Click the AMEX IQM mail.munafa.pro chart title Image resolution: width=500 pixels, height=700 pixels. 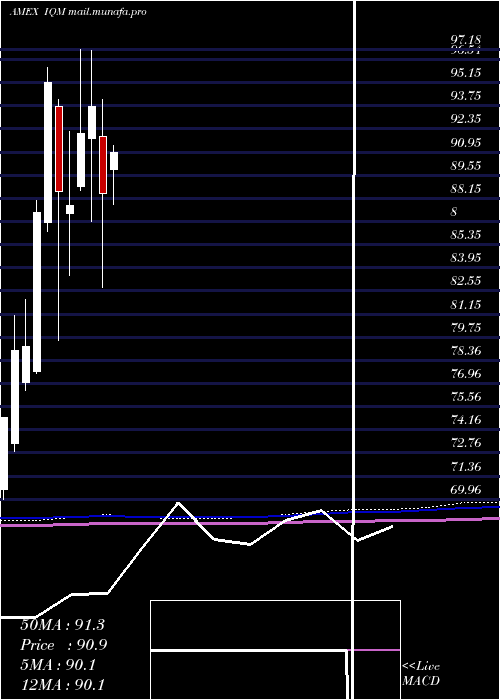(x=78, y=12)
